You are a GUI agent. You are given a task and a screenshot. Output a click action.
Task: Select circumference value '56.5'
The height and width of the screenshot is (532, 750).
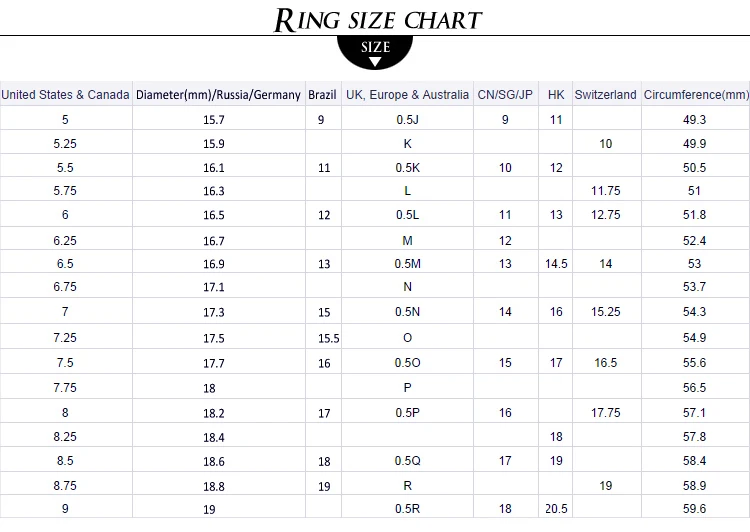(695, 388)
